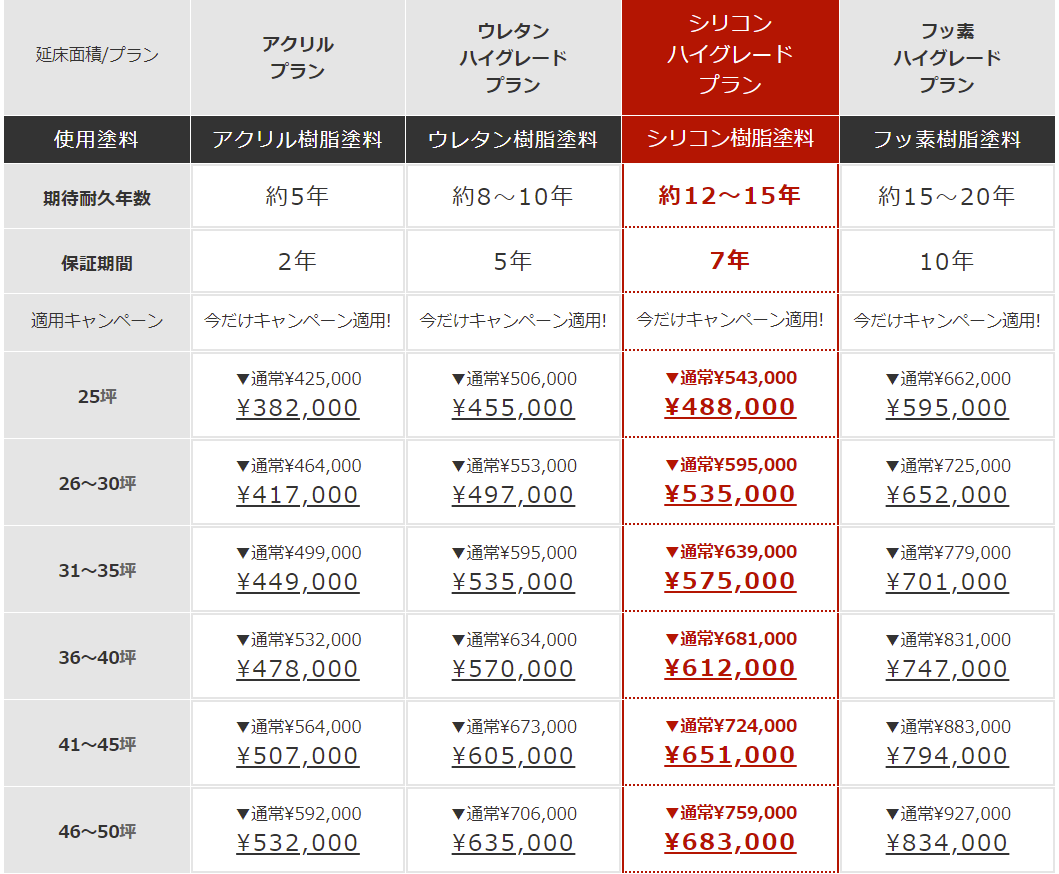
Task: Click the 7年 warranty cell in silicon column
Action: point(730,260)
